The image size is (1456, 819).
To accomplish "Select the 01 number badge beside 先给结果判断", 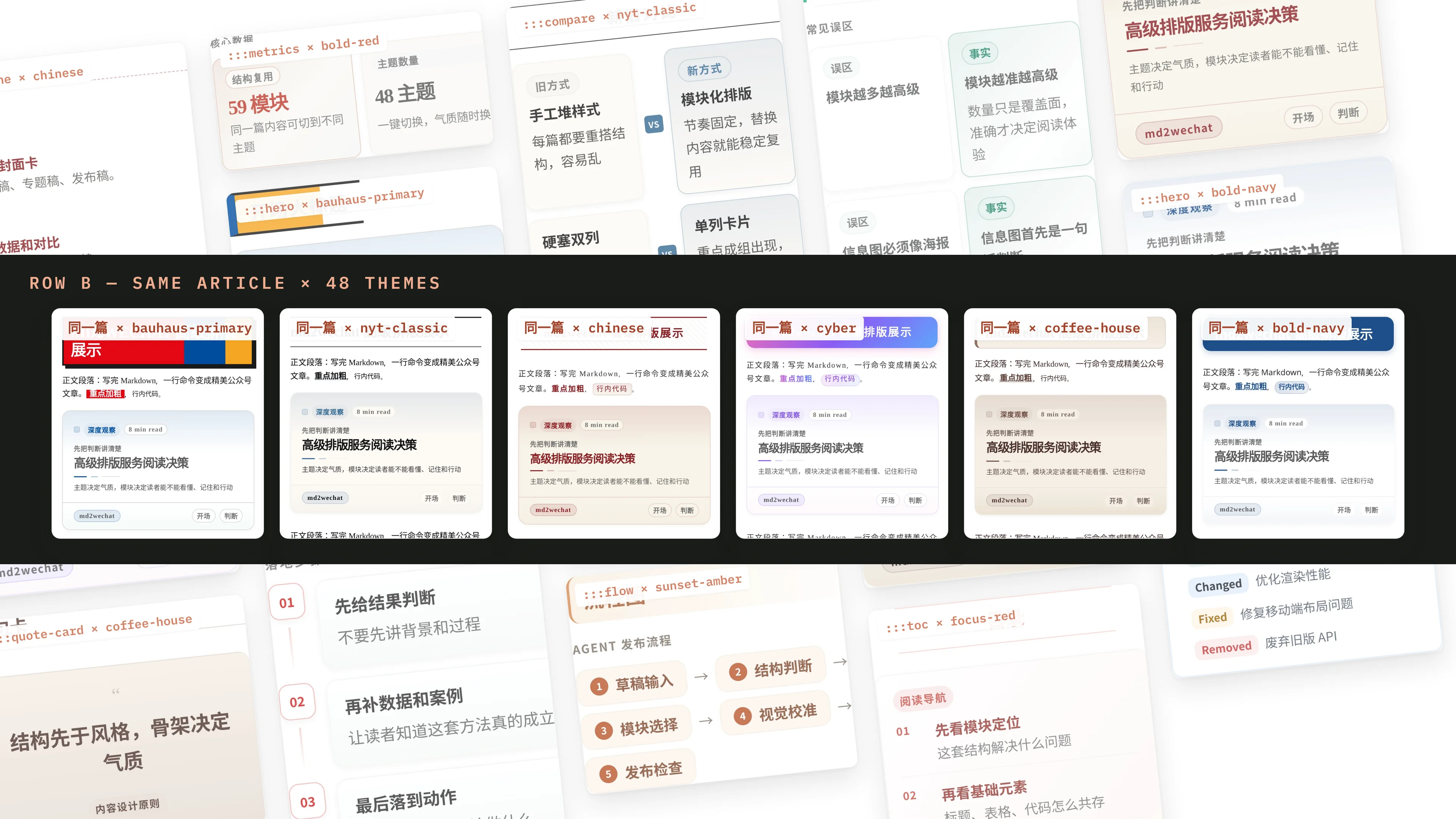I will point(287,602).
